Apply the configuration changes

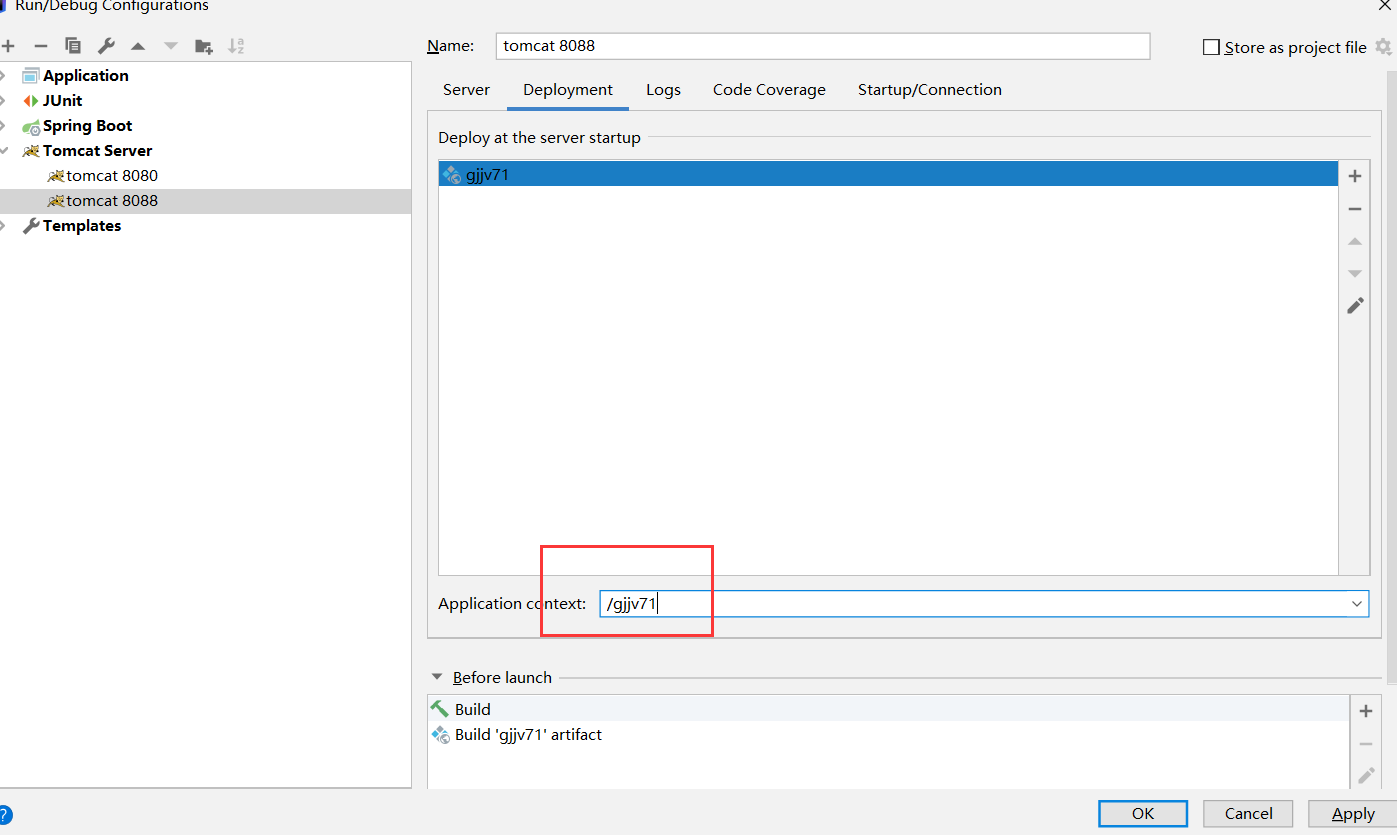click(x=1353, y=814)
